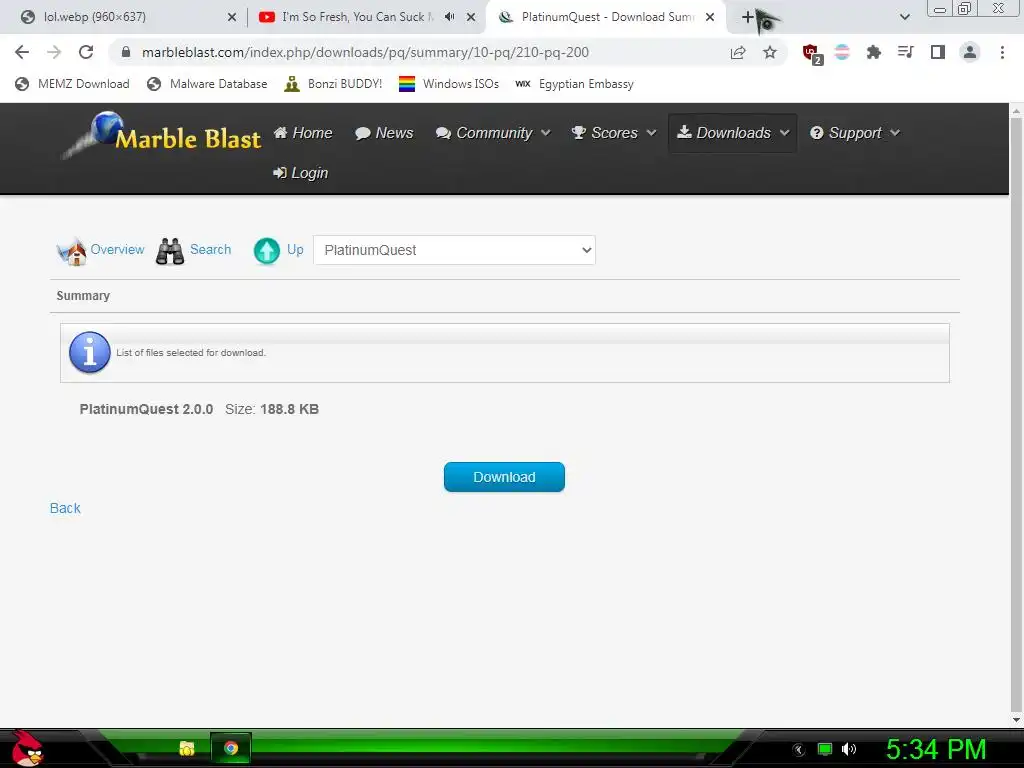Screen dimensions: 1024x768
Task: Go to Home in site navigation
Action: 303,133
